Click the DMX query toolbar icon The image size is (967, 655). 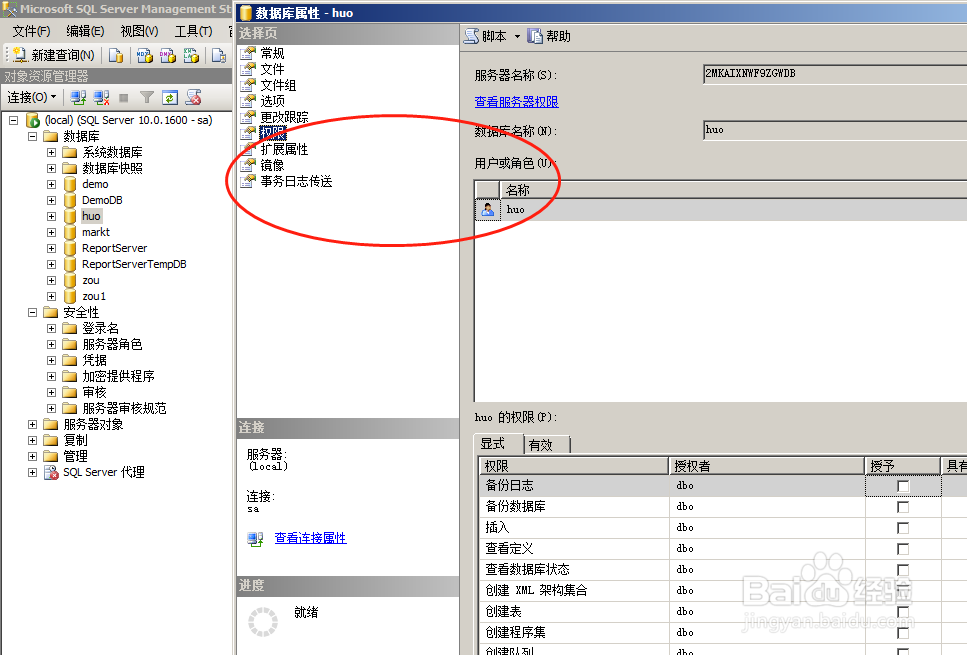coord(168,56)
